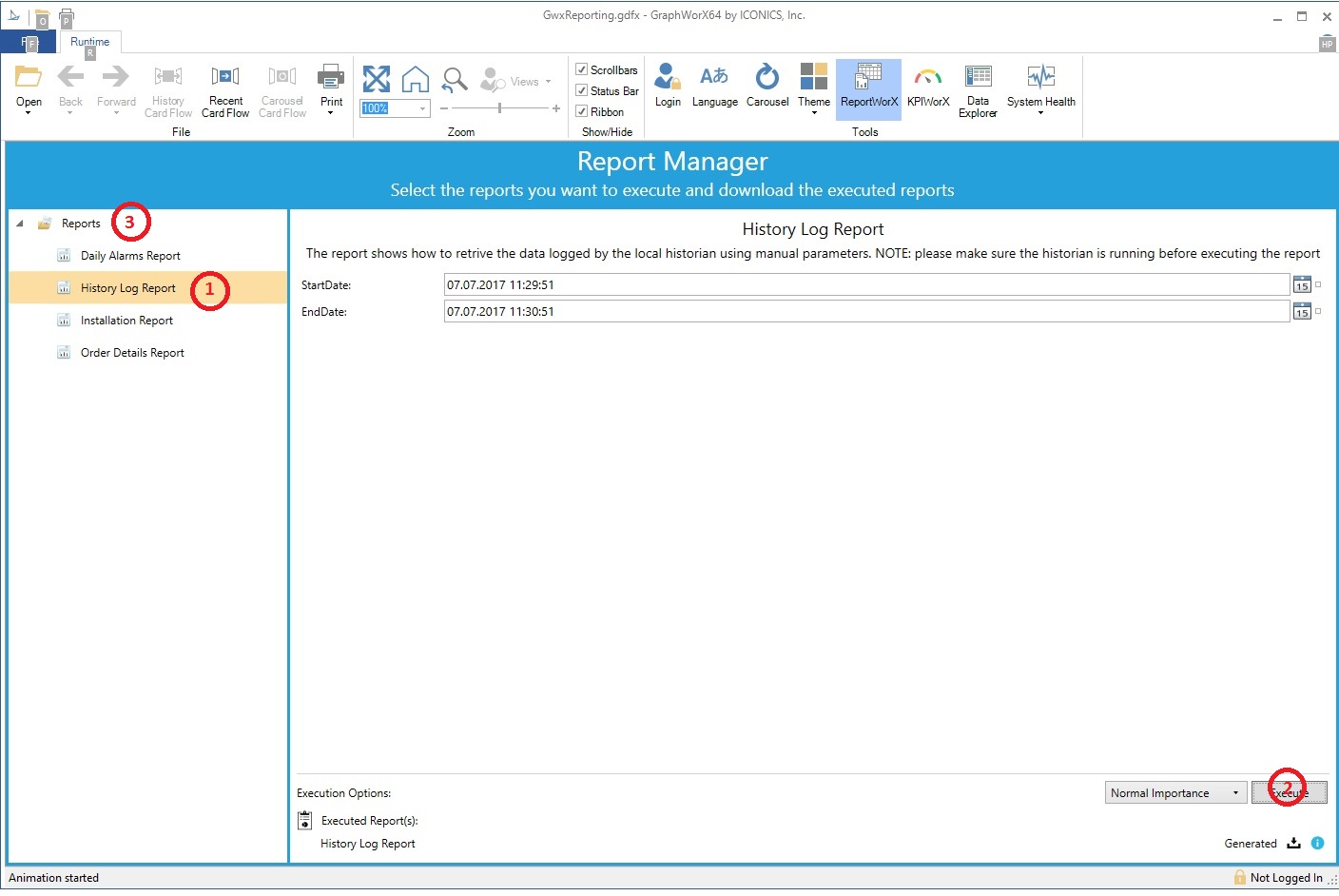Open a display with the Open folder icon
The image size is (1339, 896).
[29, 79]
